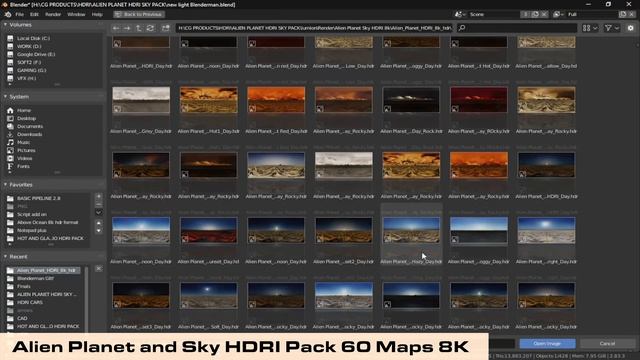The width and height of the screenshot is (640, 360).
Task: Open the Favorites specials chevron menu
Action: tap(99, 212)
